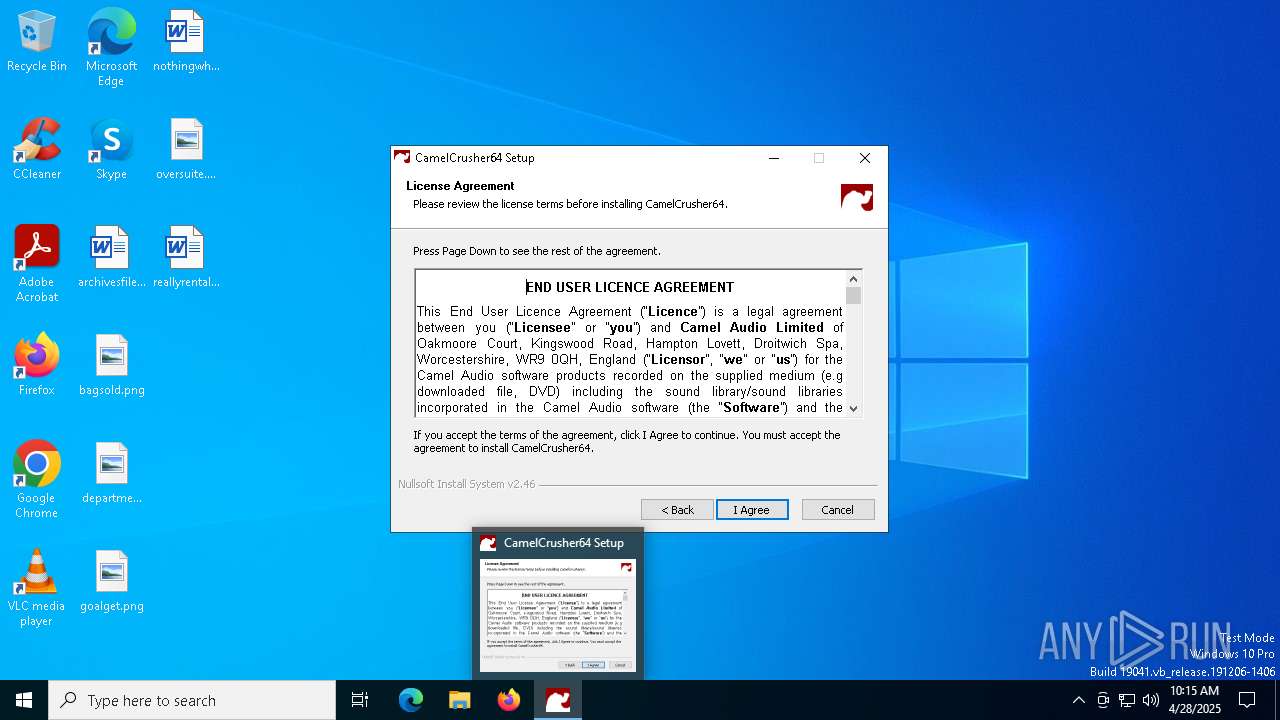The width and height of the screenshot is (1280, 720).
Task: Open Adobe Acrobat desktop shortcut
Action: pos(37,264)
